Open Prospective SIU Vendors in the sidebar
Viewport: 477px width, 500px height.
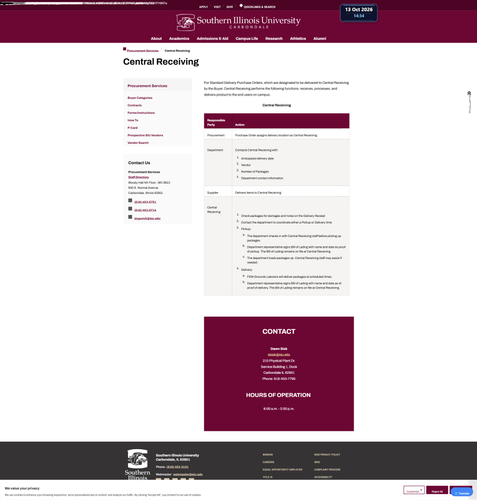coord(145,135)
